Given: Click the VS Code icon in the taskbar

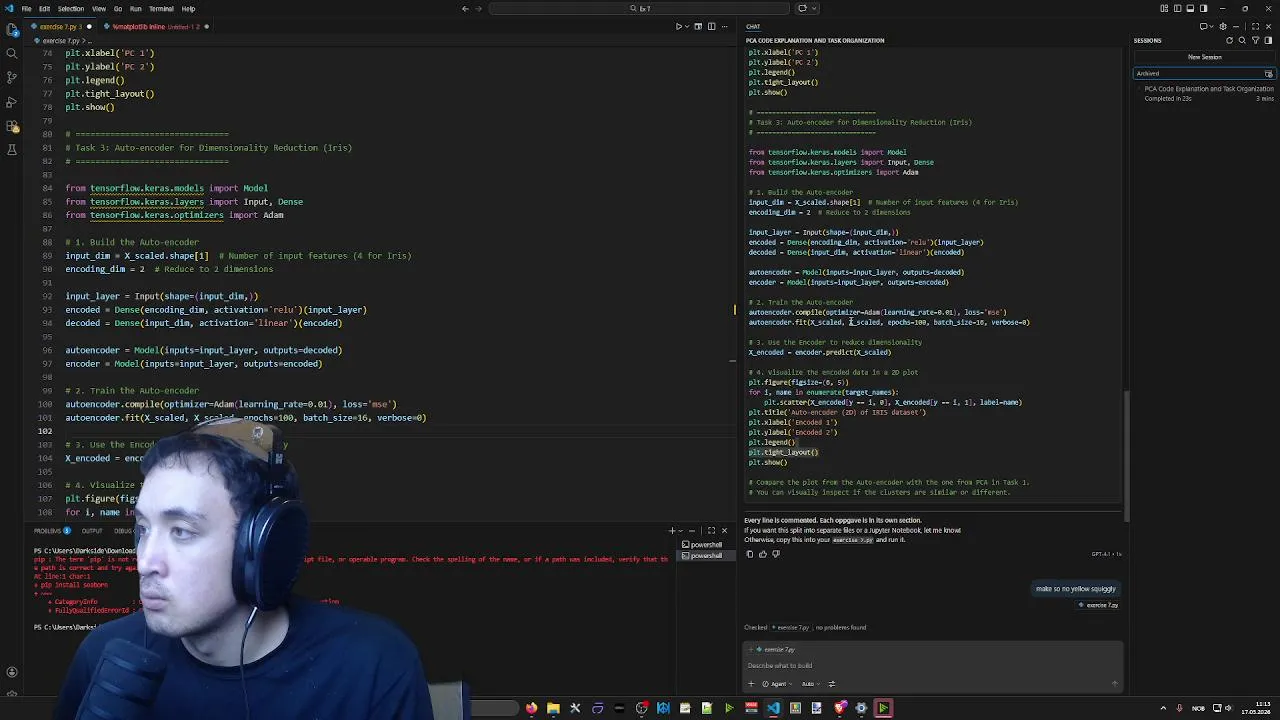Looking at the screenshot, I should tap(773, 708).
